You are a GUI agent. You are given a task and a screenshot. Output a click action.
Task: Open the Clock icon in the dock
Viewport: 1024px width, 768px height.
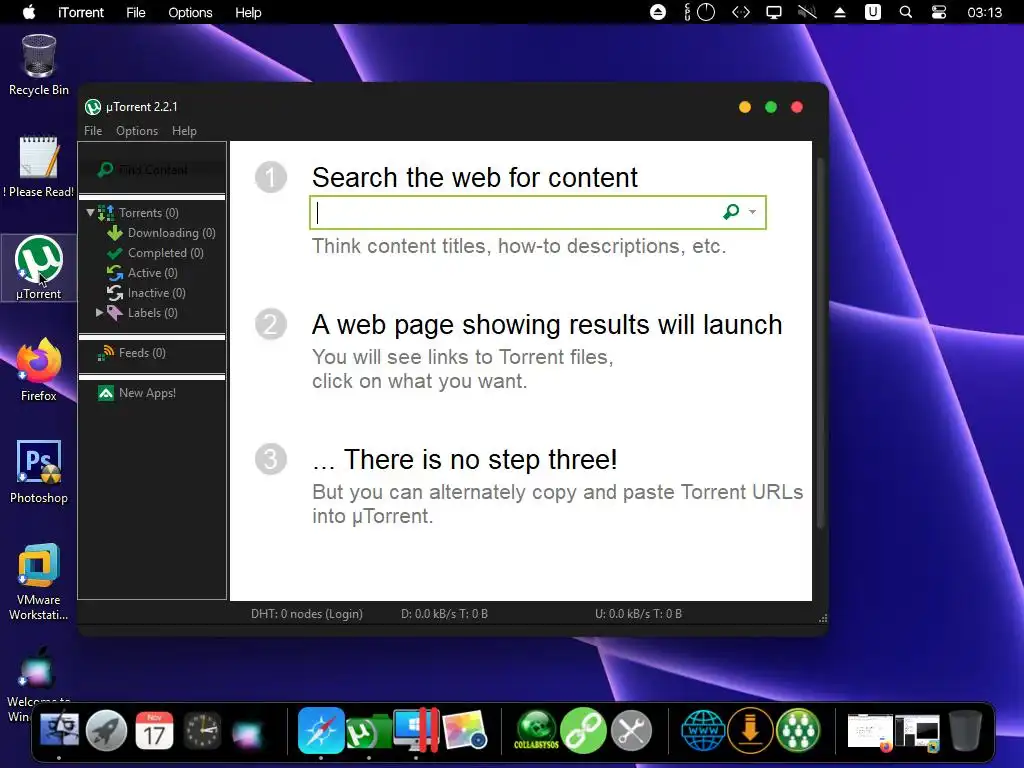point(202,730)
